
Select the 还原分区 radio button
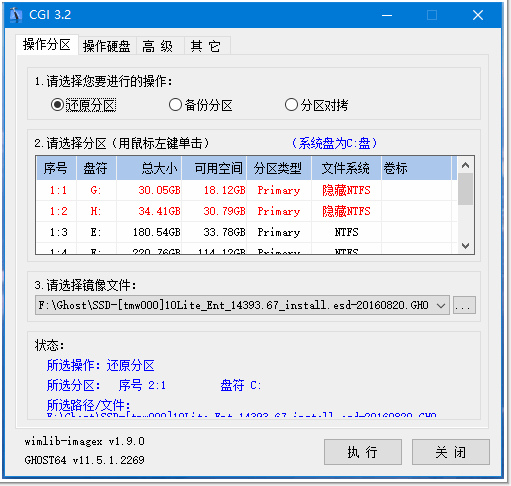[83, 105]
